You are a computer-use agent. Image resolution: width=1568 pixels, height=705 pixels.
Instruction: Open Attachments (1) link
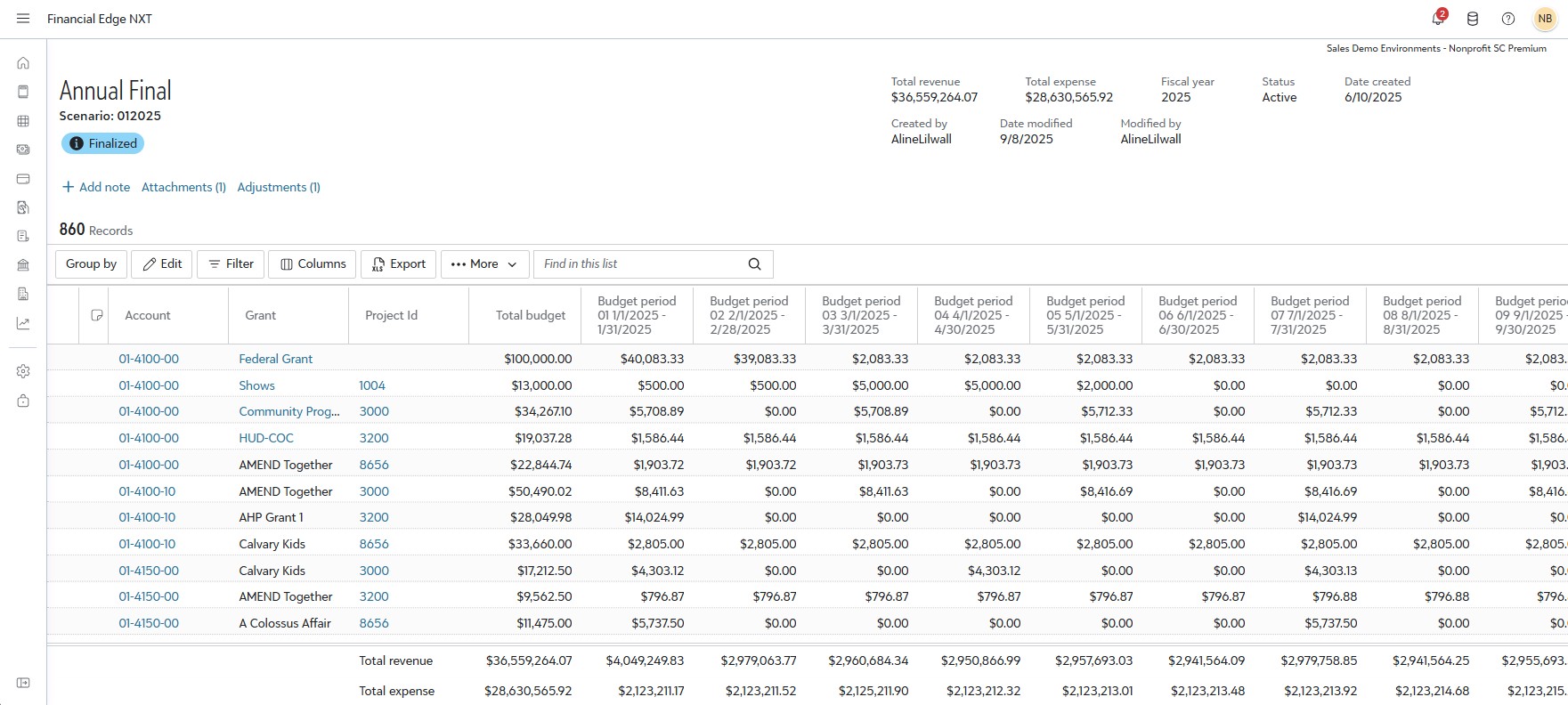183,187
